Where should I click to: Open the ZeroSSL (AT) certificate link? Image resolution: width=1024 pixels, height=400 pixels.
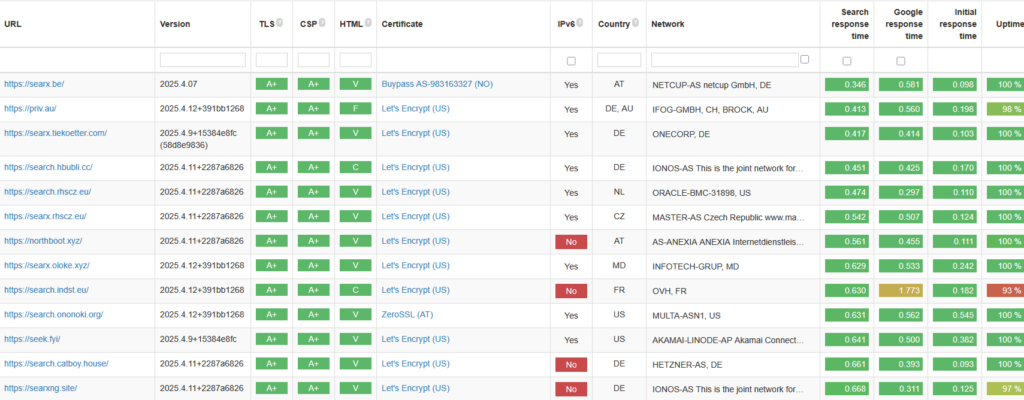407,314
